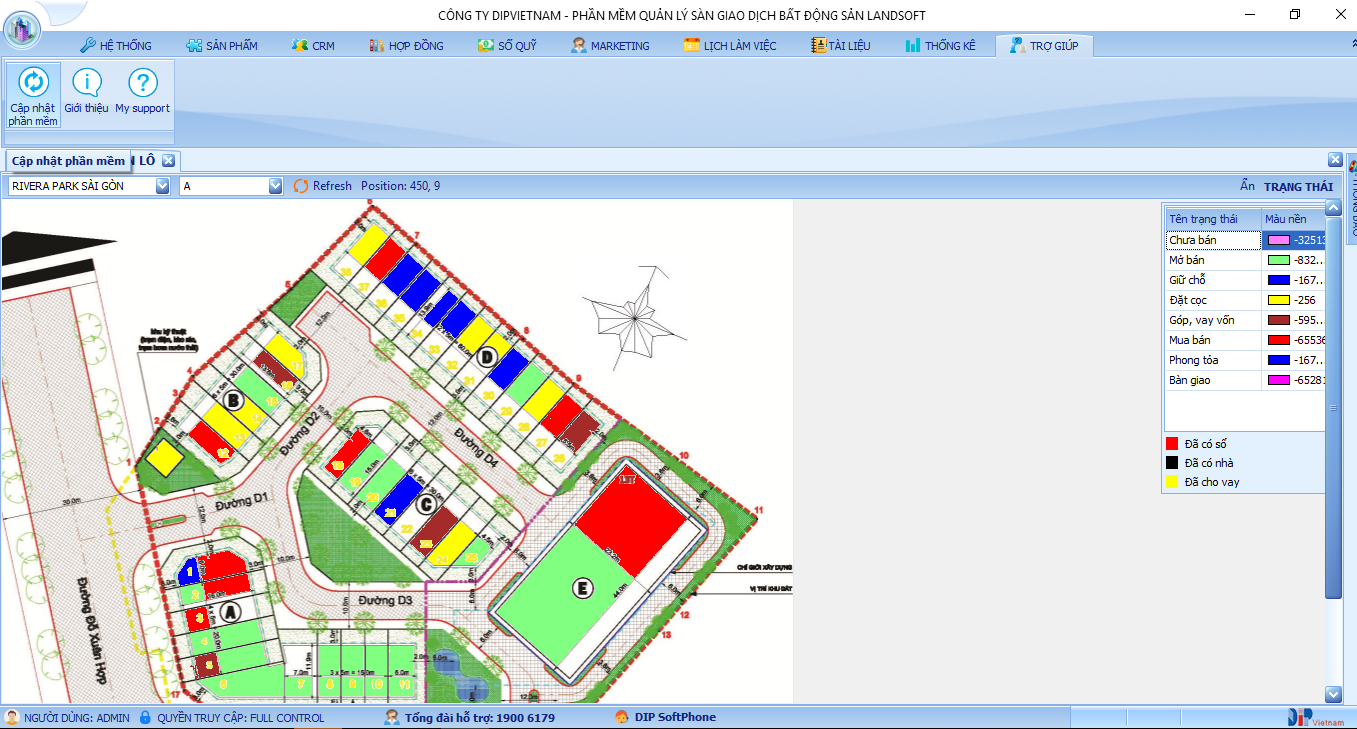Open the TÀI LIỆU ribbon tab
1357x729 pixels.
pos(841,46)
